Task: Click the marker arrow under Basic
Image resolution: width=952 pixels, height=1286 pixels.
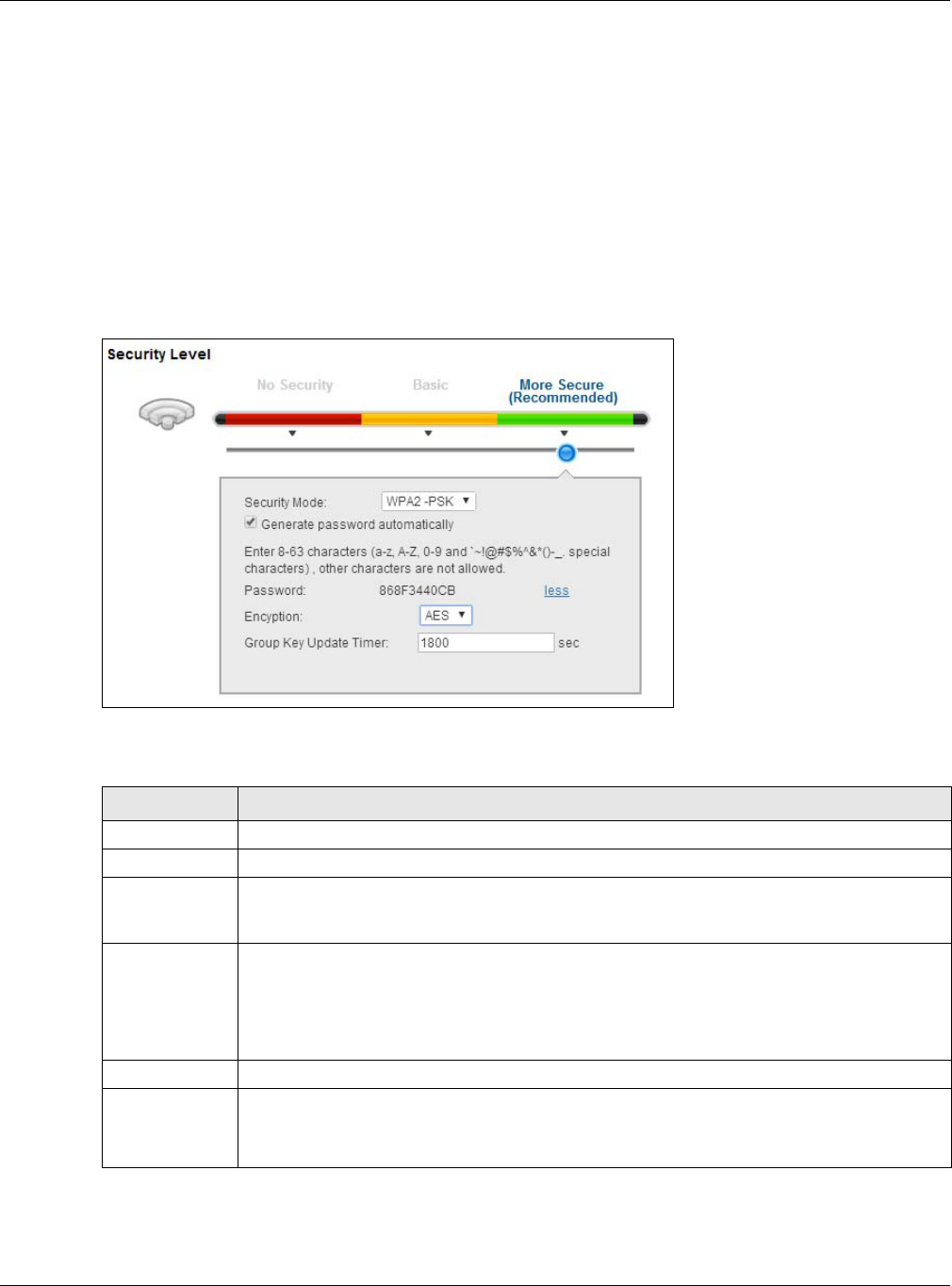Action: tap(428, 434)
